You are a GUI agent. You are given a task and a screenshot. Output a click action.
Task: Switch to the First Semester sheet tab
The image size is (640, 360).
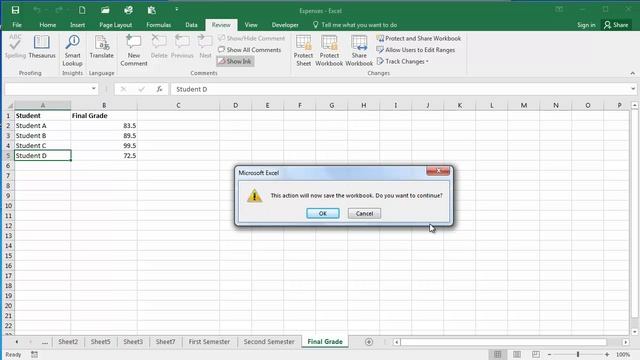[209, 342]
